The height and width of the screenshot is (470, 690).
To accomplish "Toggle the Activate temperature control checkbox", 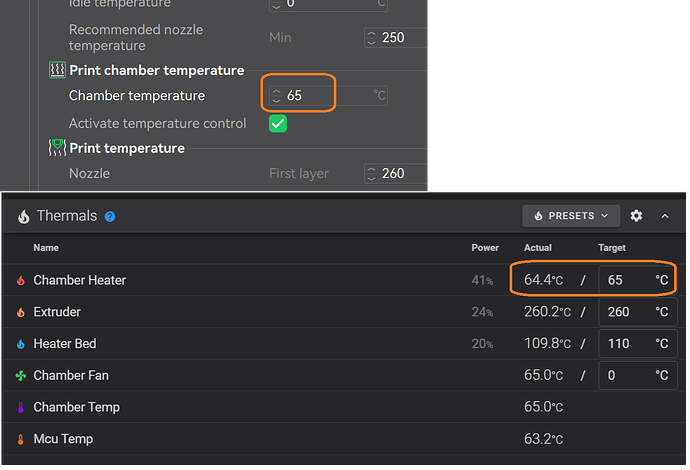I will click(278, 124).
